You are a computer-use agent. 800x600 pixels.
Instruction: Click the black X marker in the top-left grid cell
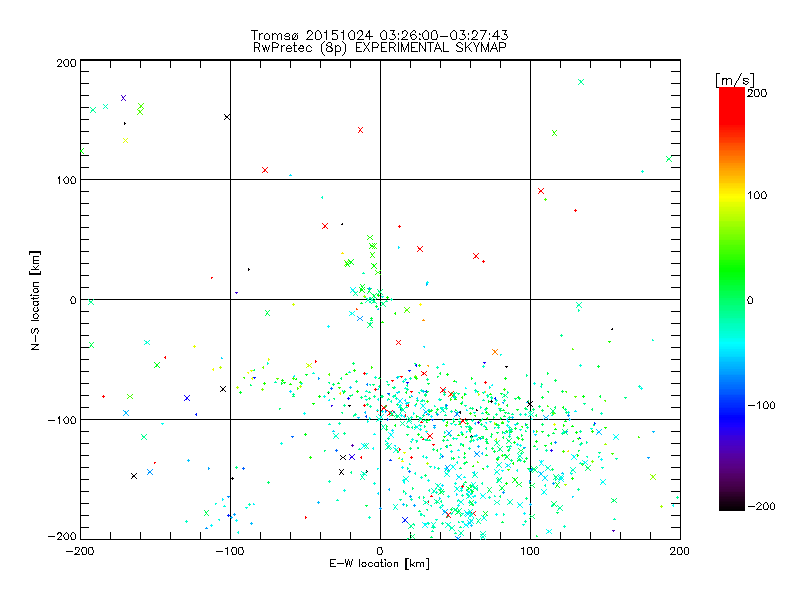pos(227,117)
